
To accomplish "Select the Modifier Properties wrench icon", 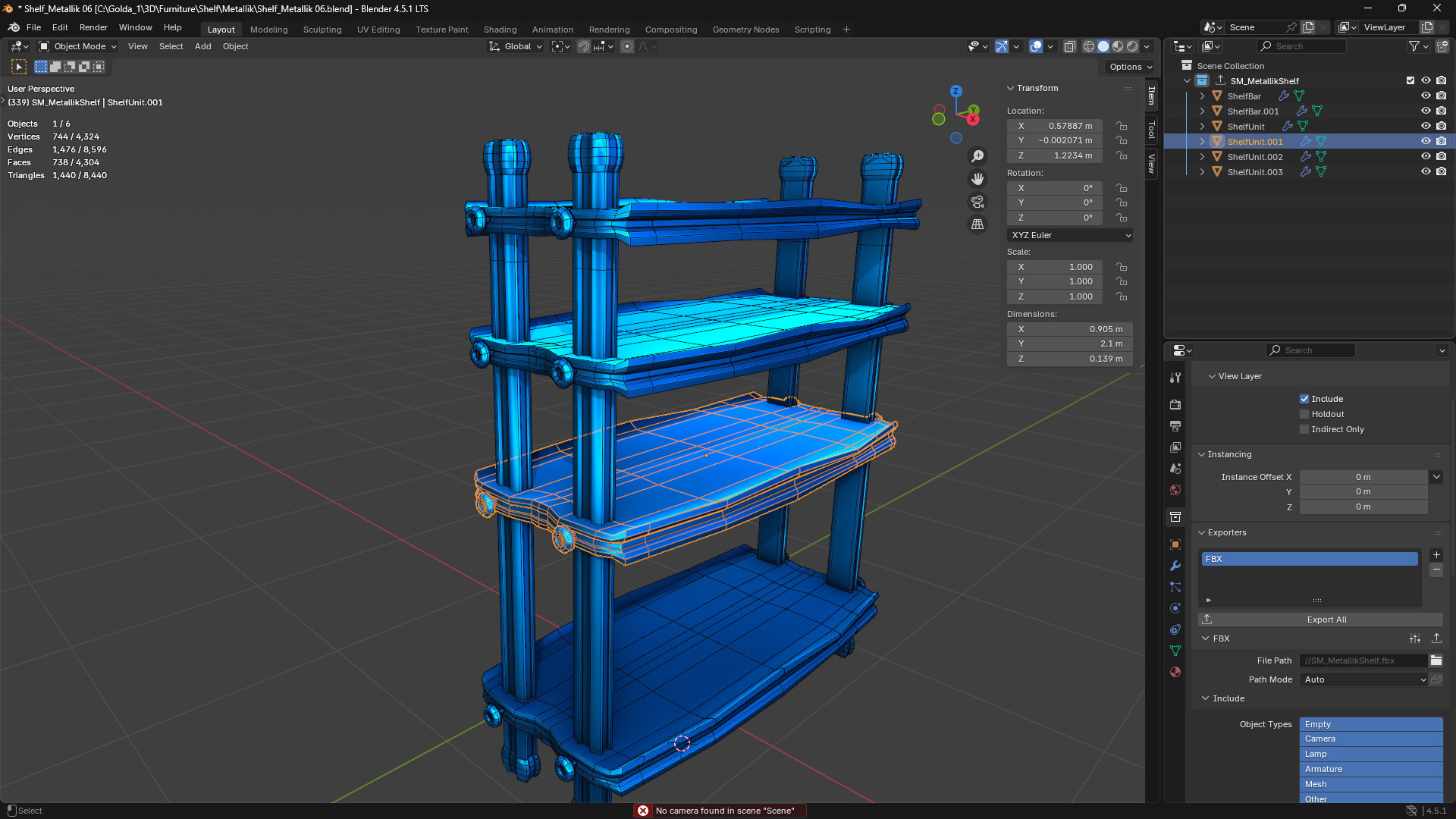I will 1175,566.
